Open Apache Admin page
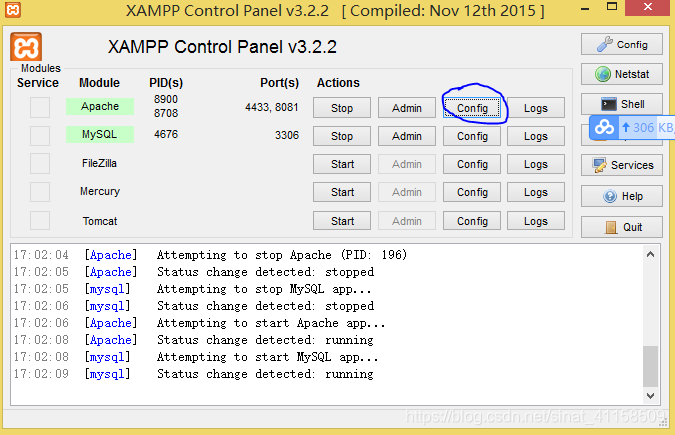The height and width of the screenshot is (435, 675). click(x=407, y=108)
